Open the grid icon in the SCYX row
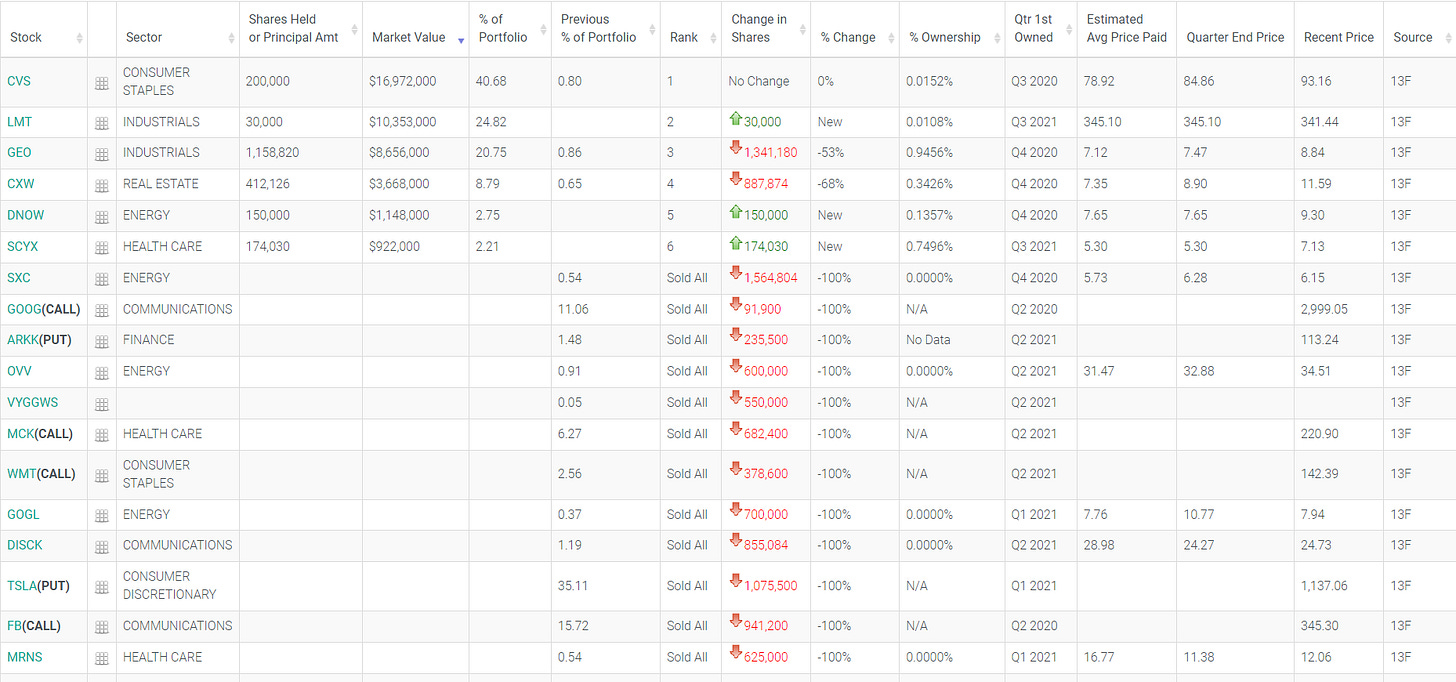This screenshot has height=682, width=1456. coord(102,248)
